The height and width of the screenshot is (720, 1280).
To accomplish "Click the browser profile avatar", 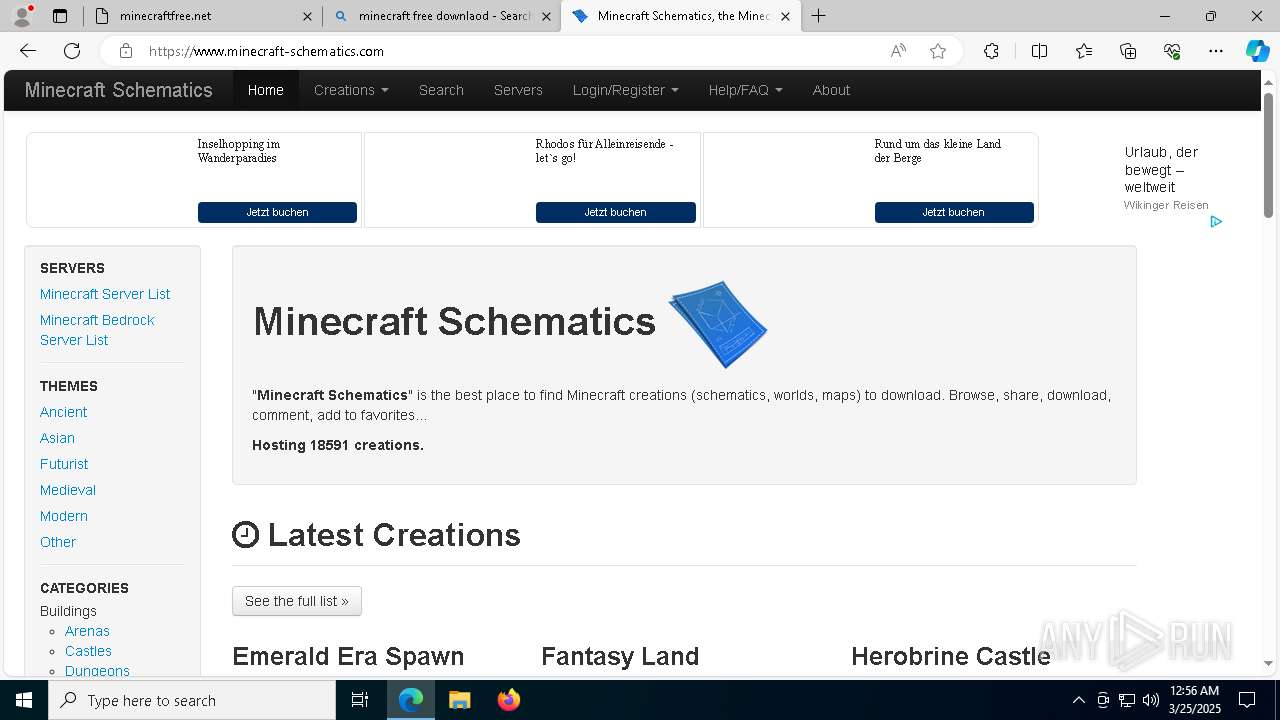I will coord(22,16).
